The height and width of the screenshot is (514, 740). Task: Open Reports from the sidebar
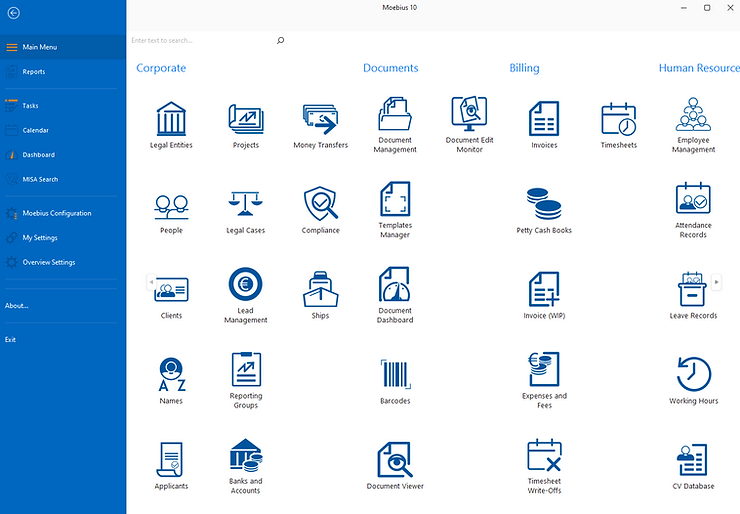click(63, 72)
